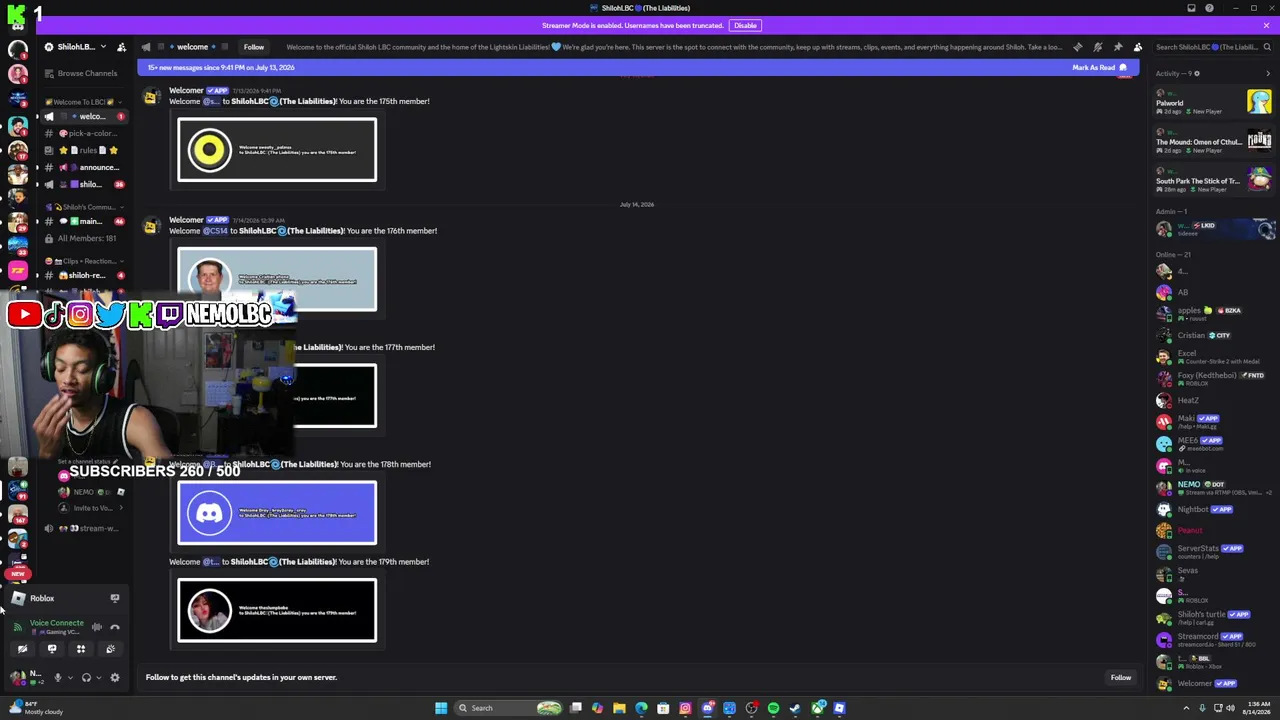Open the weather widget showing Mostly cloudy

coord(35,708)
